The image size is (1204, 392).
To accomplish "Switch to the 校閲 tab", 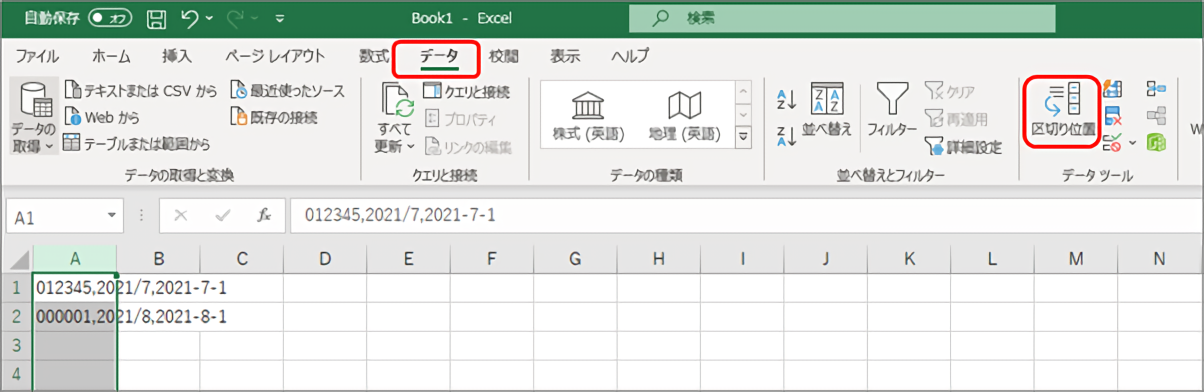I will point(505,56).
